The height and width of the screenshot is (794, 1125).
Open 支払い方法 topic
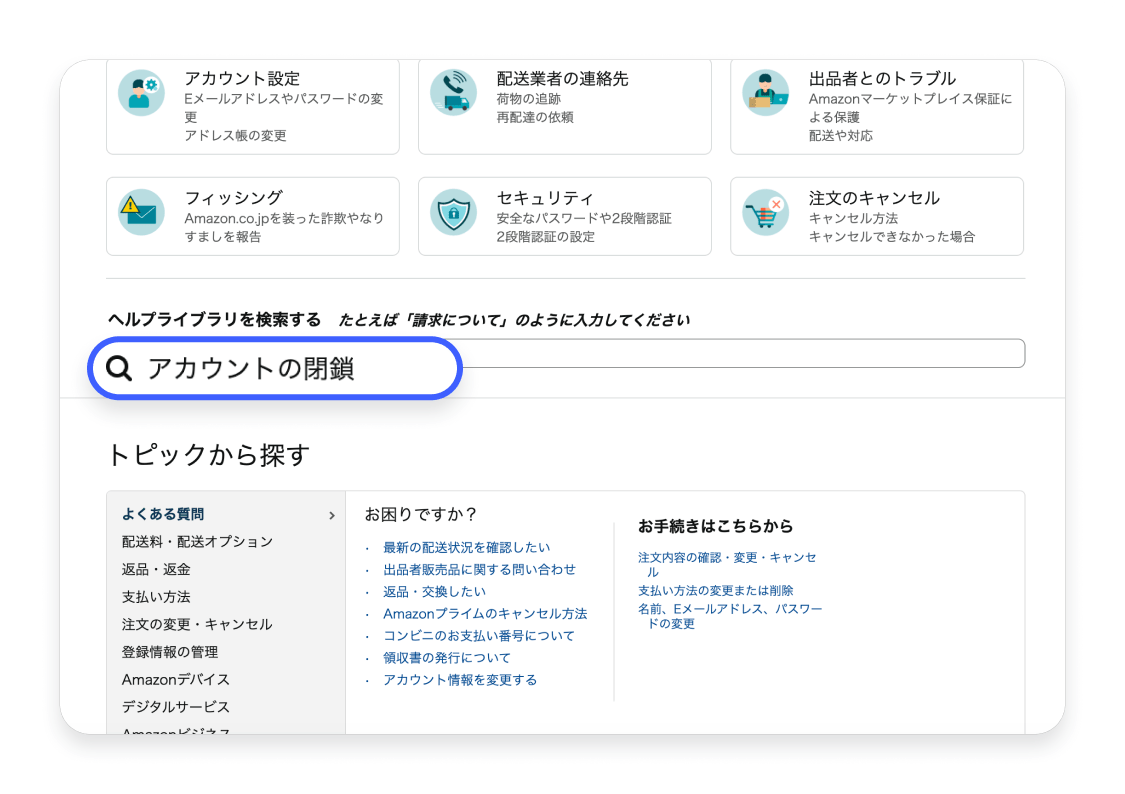[156, 597]
